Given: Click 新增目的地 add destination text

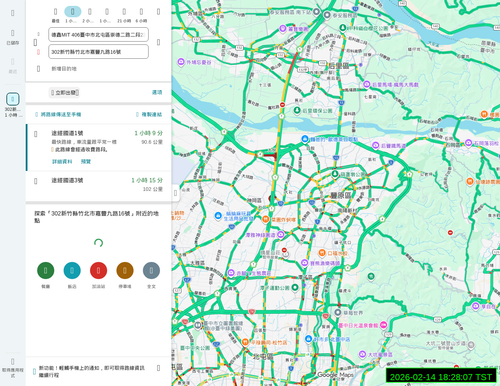Looking at the screenshot, I should tap(64, 69).
